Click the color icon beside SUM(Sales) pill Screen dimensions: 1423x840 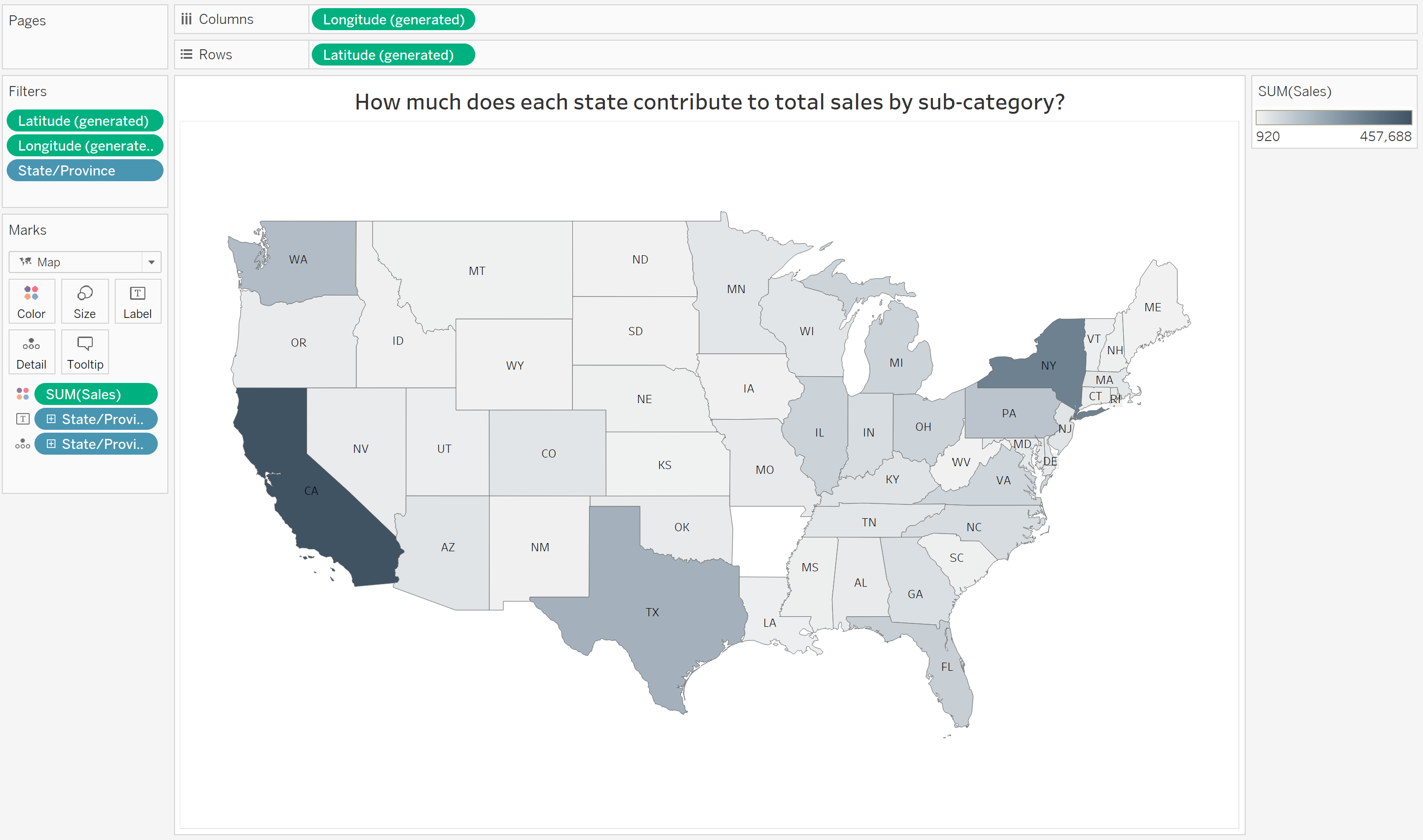pyautogui.click(x=22, y=394)
